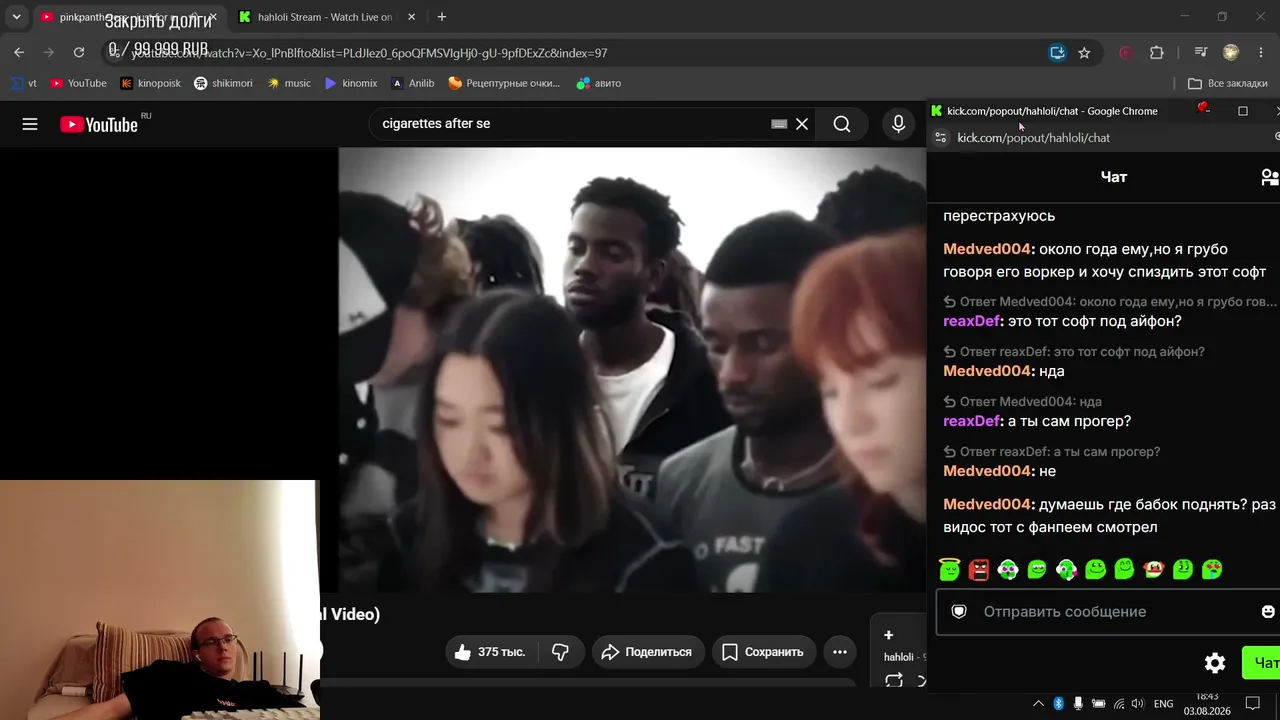The image size is (1280, 720).
Task: Open Wi-Fi network tray icon
Action: pyautogui.click(x=1119, y=704)
